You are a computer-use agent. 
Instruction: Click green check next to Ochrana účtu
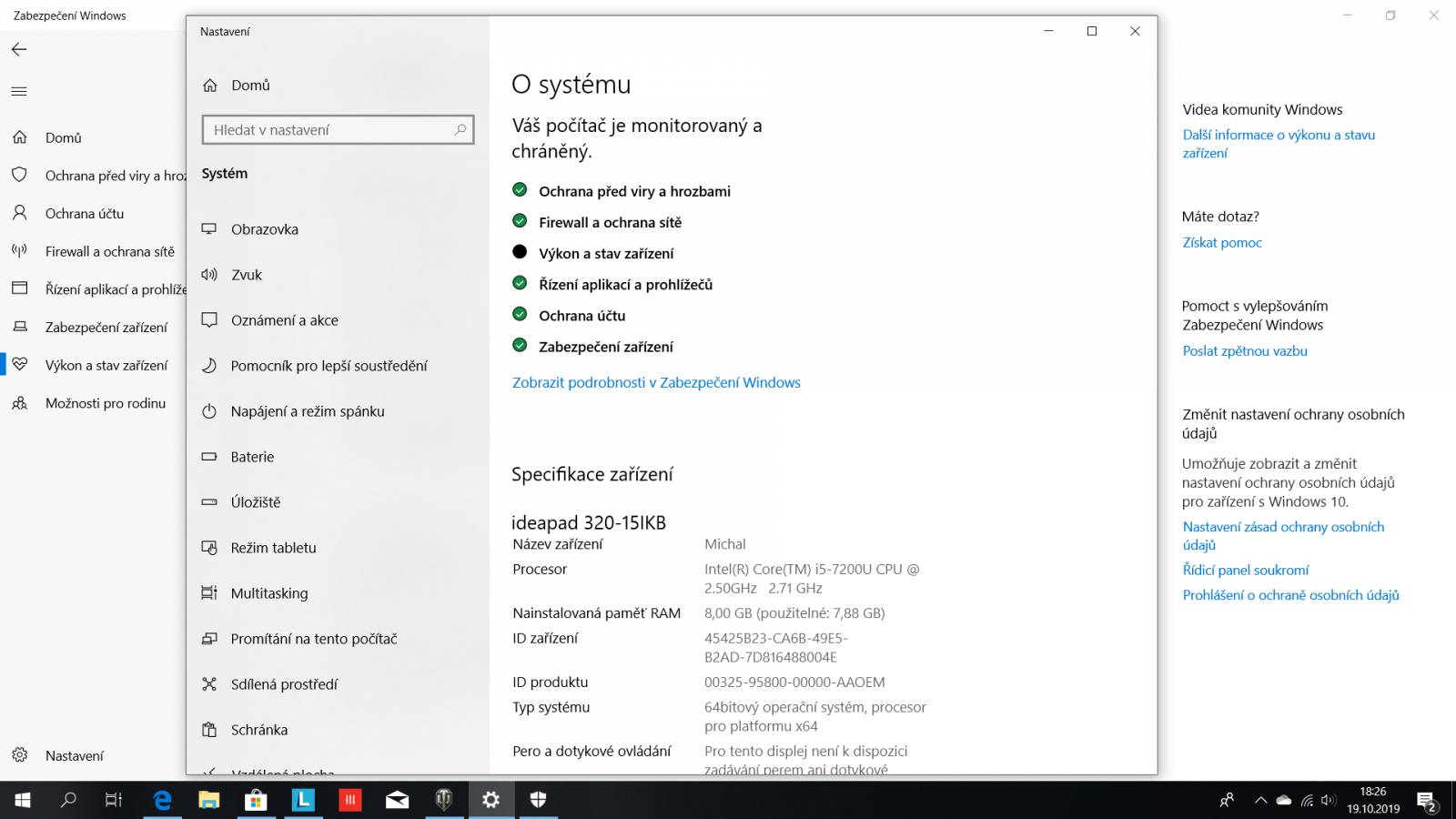pyautogui.click(x=520, y=314)
